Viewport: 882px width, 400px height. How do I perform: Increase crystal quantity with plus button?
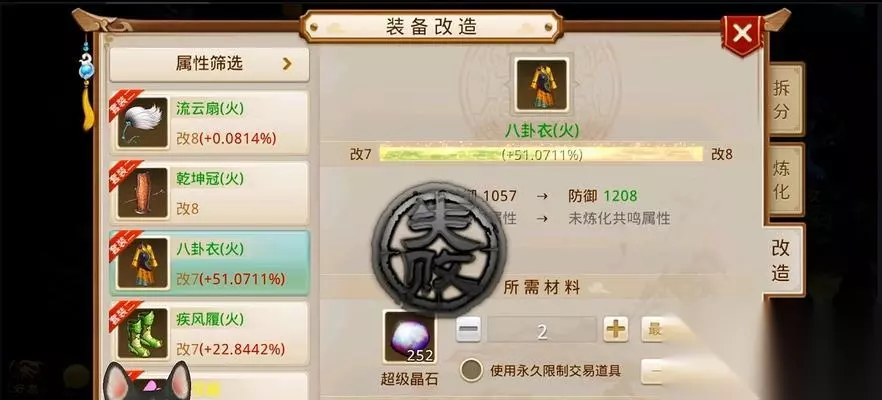point(616,329)
